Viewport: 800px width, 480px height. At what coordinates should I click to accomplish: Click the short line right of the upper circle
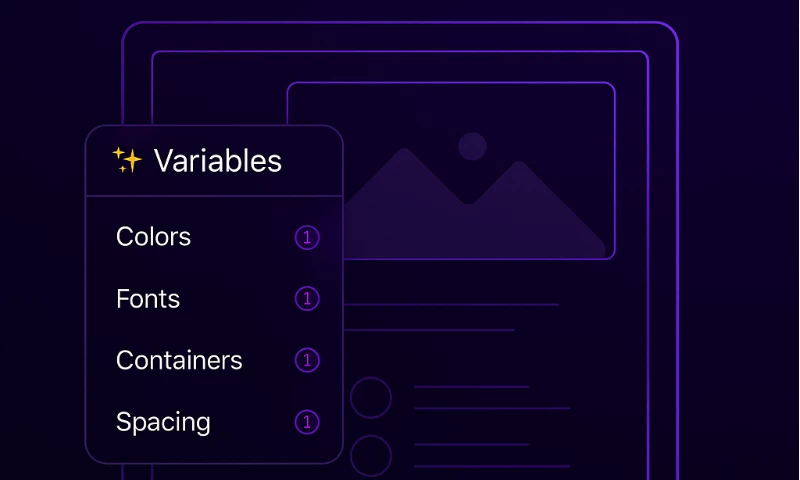pyautogui.click(x=471, y=386)
